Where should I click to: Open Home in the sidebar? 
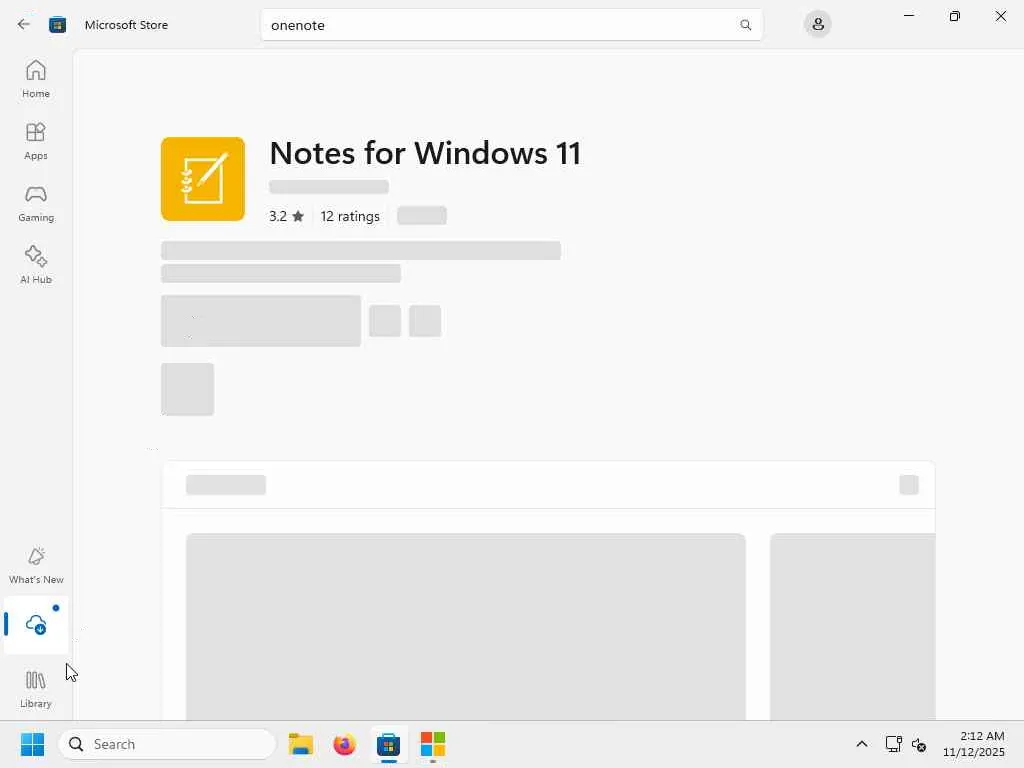point(36,79)
